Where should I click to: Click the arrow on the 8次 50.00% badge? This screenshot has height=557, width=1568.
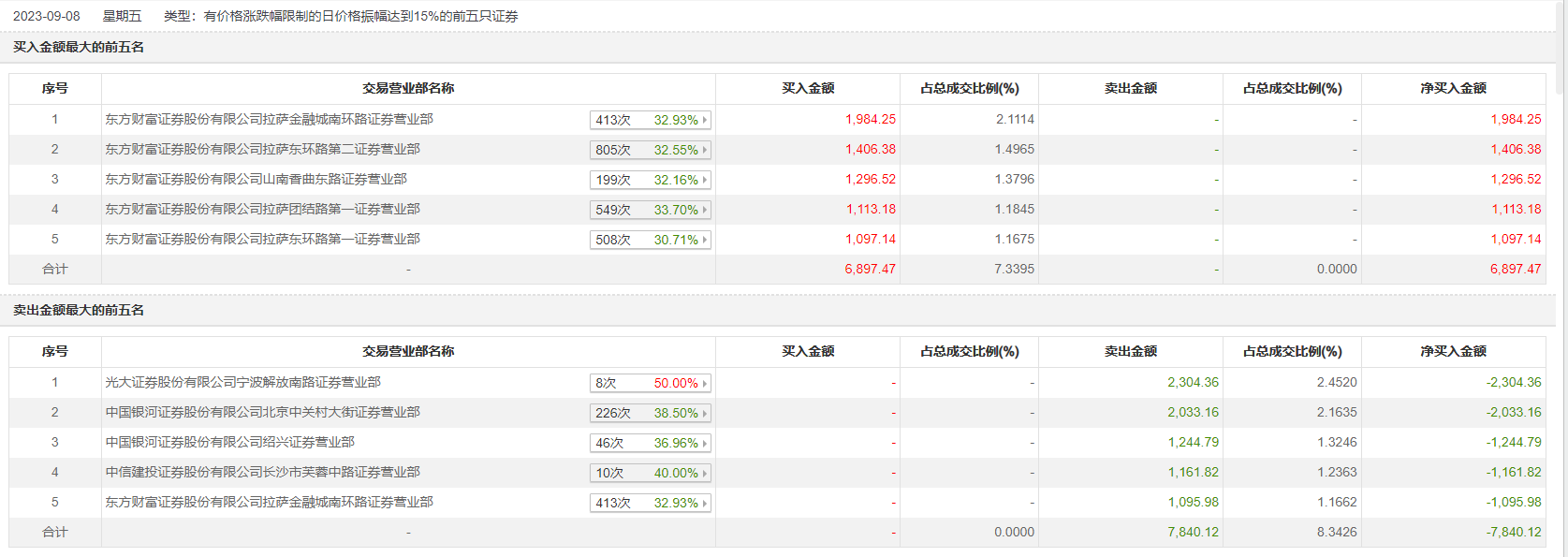[704, 383]
